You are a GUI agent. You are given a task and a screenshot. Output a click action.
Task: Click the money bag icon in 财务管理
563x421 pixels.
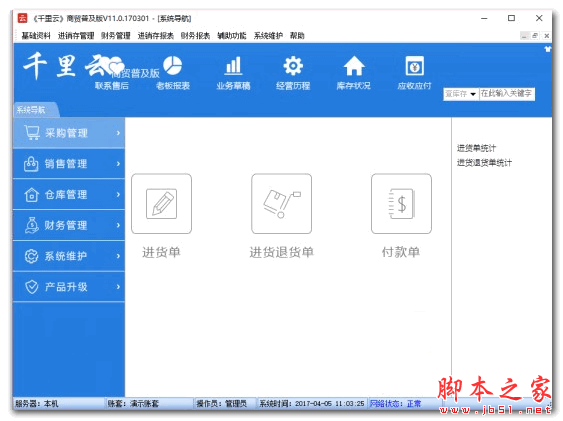32,225
